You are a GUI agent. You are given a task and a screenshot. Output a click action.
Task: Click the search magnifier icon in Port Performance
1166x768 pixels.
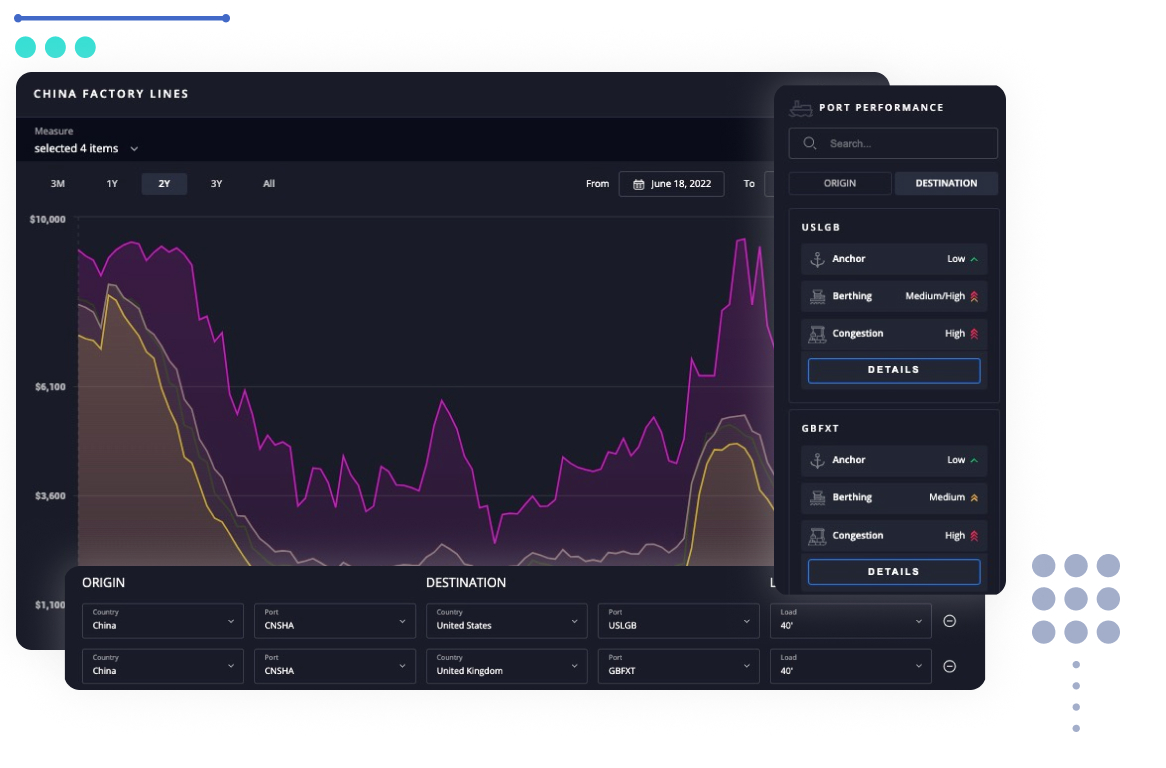[x=810, y=143]
